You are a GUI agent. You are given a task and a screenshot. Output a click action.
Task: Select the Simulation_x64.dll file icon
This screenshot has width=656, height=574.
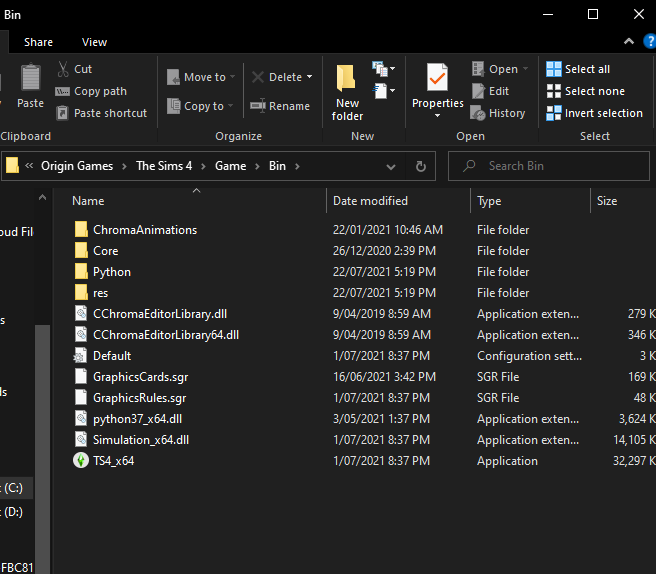click(x=81, y=439)
